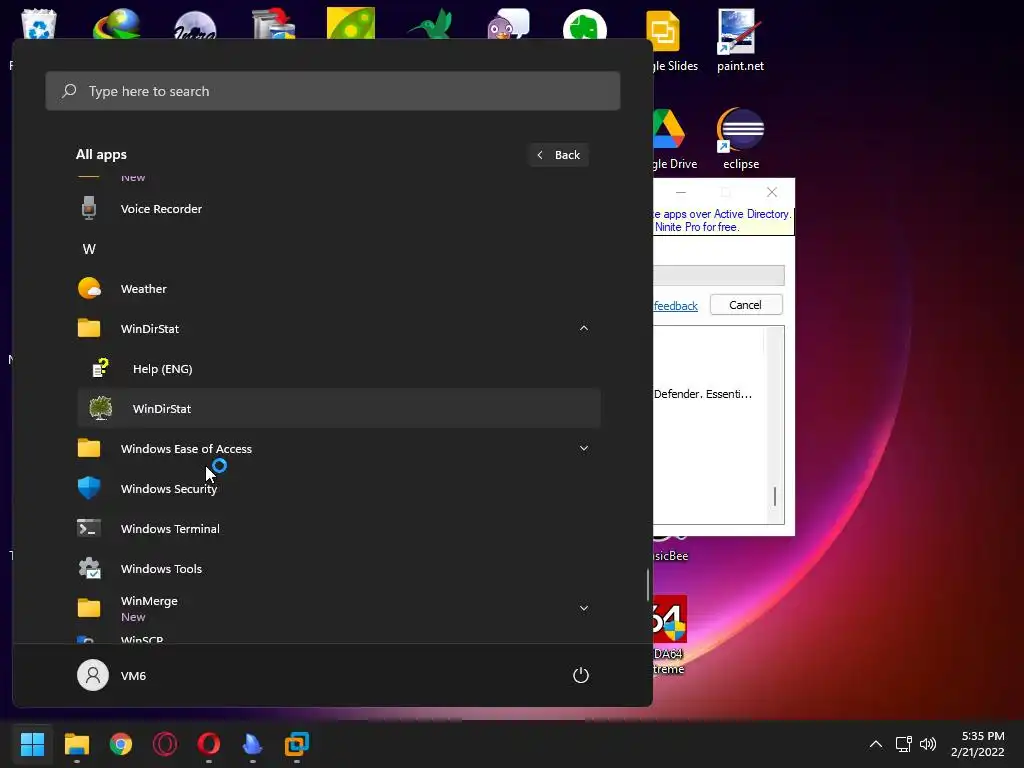Open paint.net desktop shortcut
The image size is (1024, 768).
pyautogui.click(x=740, y=39)
